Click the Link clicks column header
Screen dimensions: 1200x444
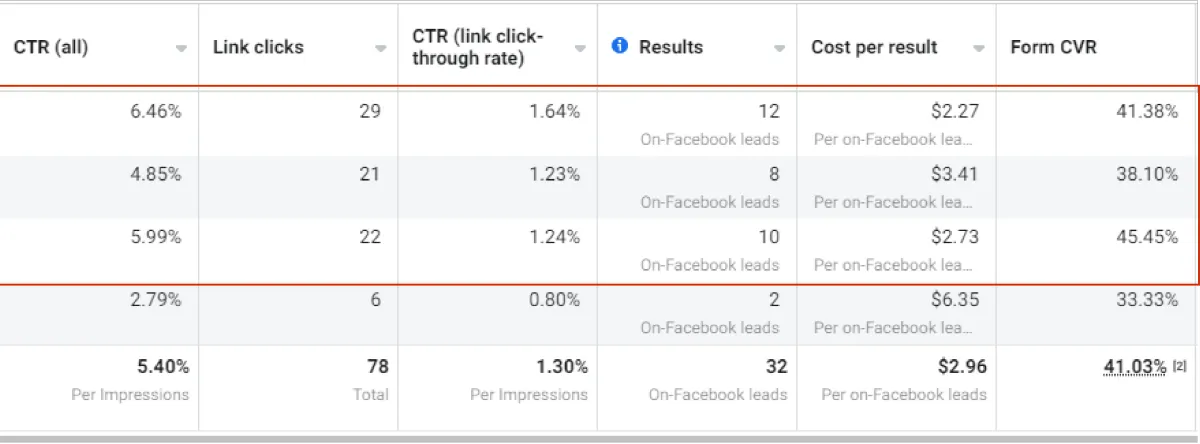click(258, 47)
